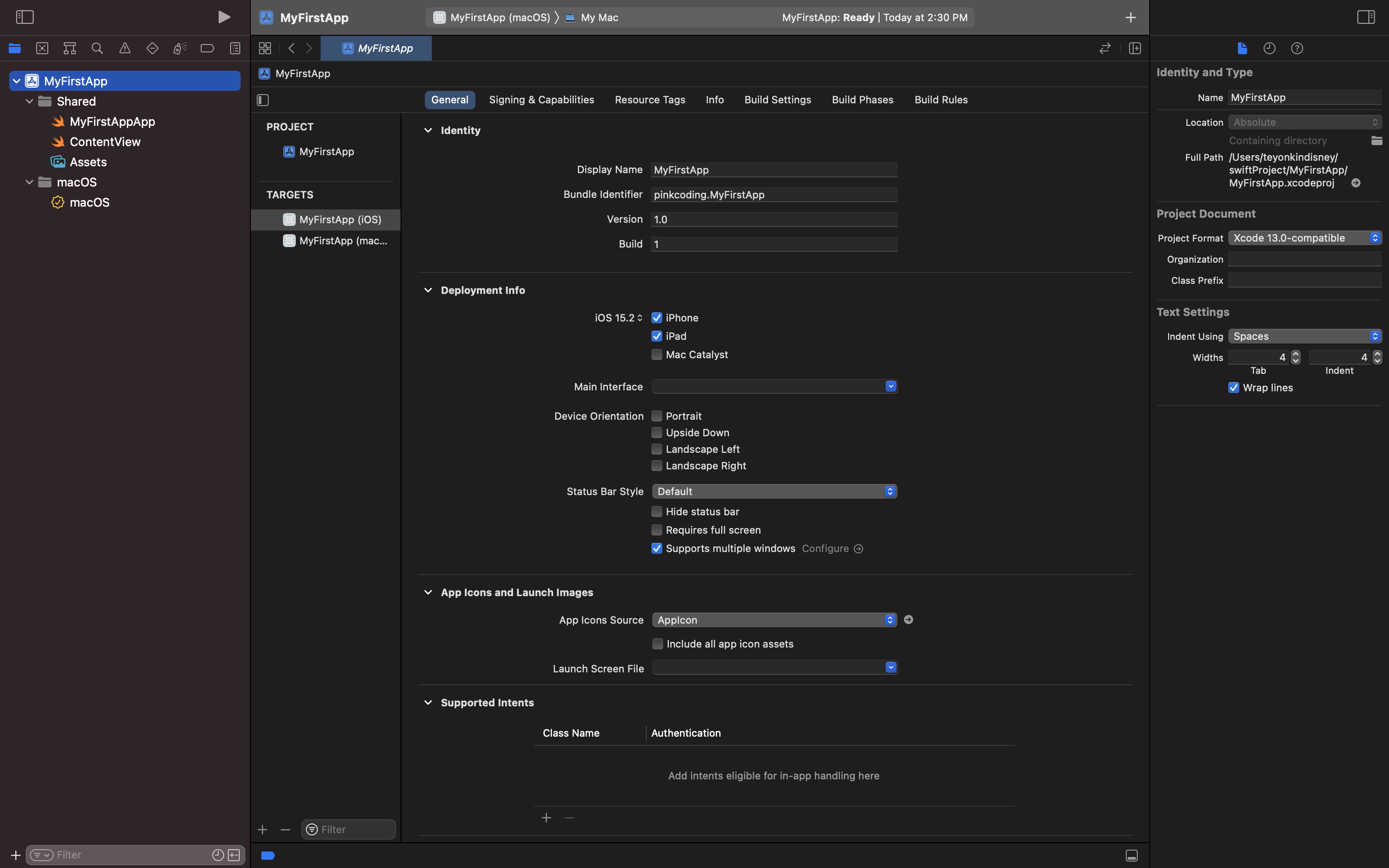Enable Portrait device orientation
The width and height of the screenshot is (1389, 868).
(657, 416)
